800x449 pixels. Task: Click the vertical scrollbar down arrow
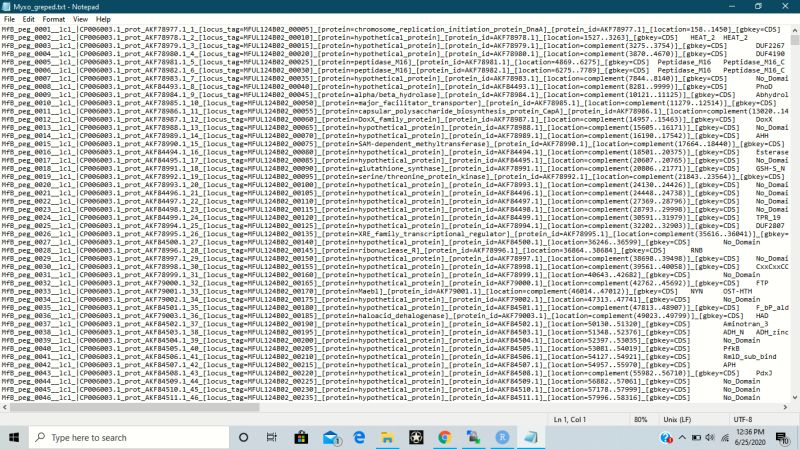[794, 397]
